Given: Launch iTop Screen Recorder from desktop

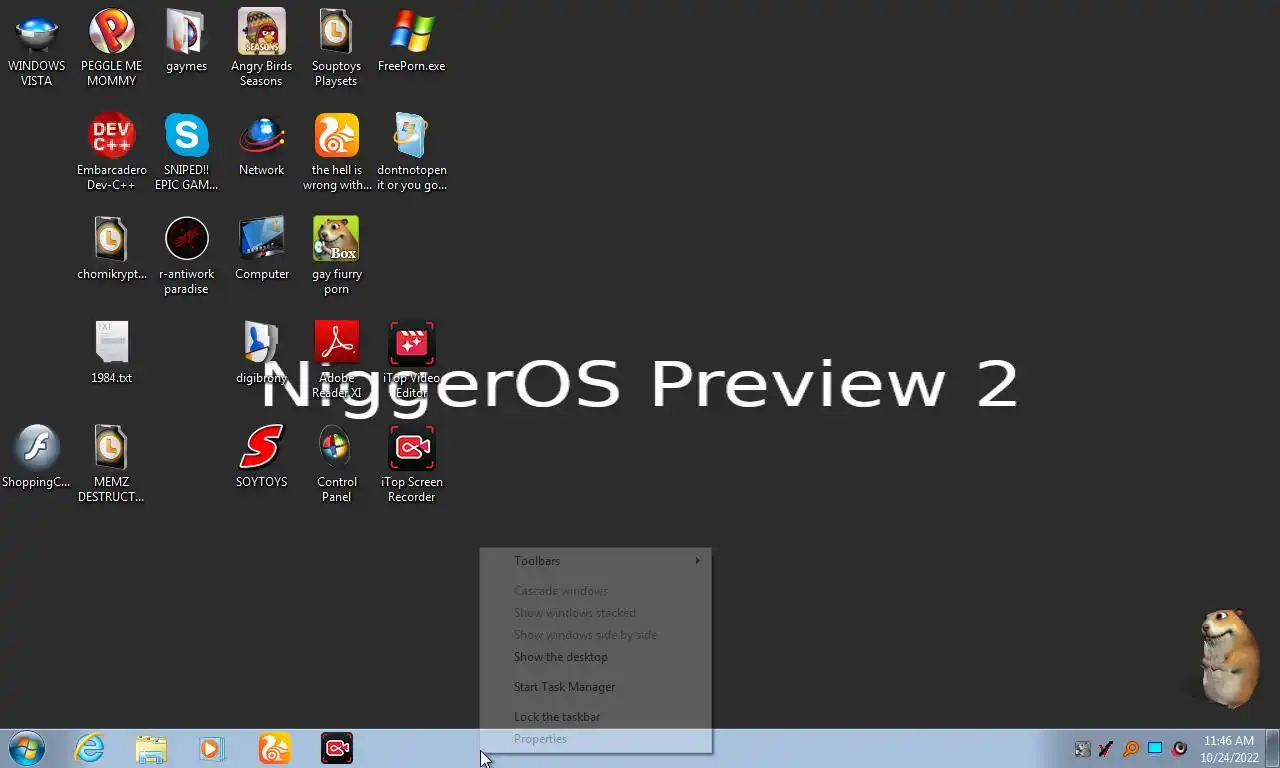Looking at the screenshot, I should click(x=411, y=464).
